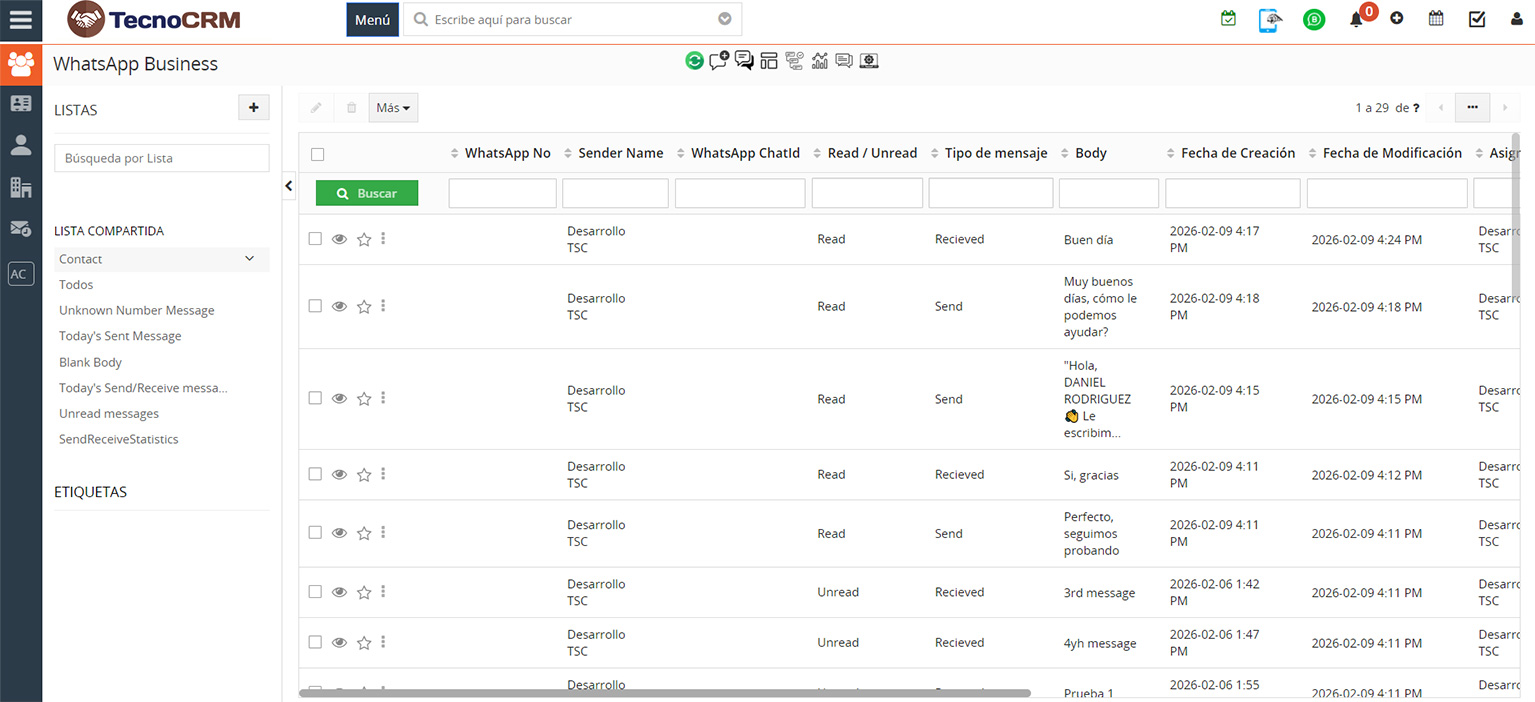The image size is (1535, 702).
Task: Click the green WhatsApp Business icon
Action: (x=1314, y=19)
